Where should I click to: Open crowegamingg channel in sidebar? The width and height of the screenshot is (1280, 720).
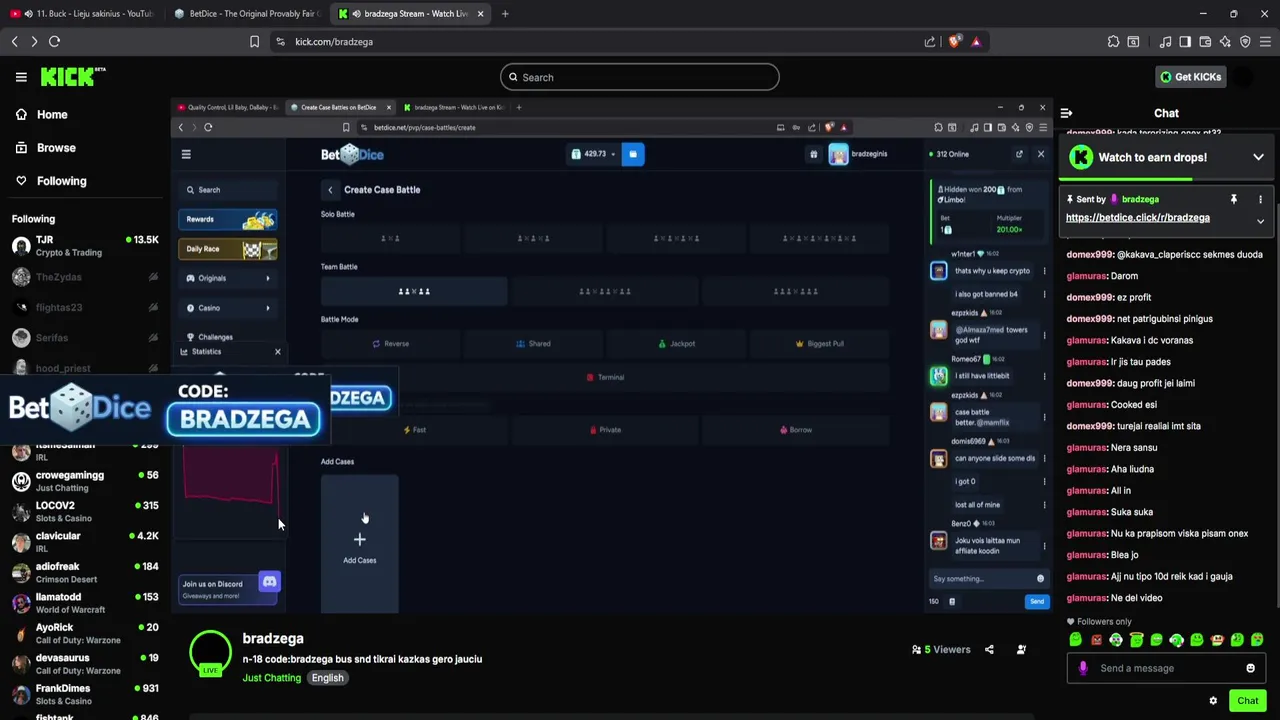click(x=84, y=481)
